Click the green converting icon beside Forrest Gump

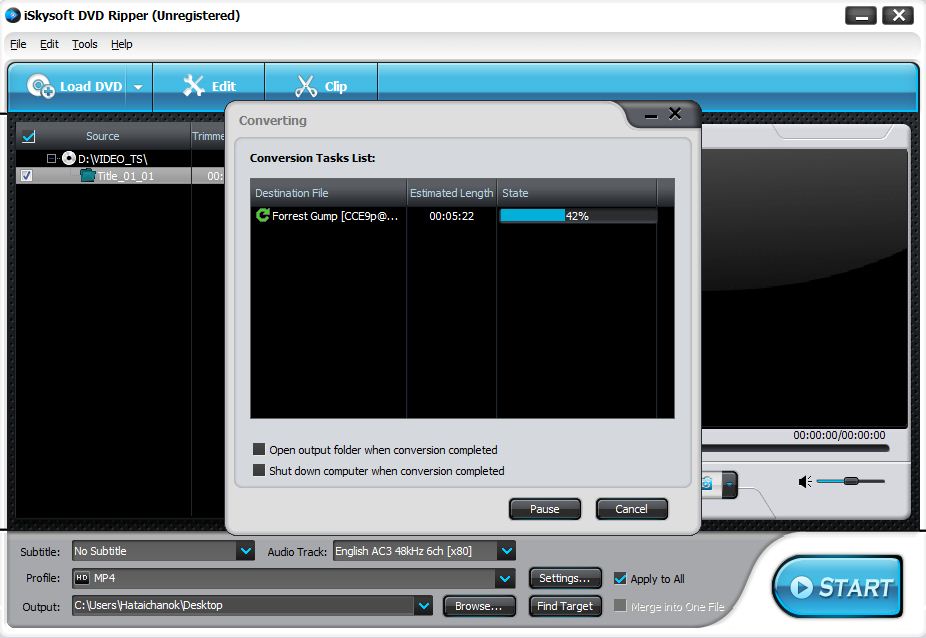point(262,215)
